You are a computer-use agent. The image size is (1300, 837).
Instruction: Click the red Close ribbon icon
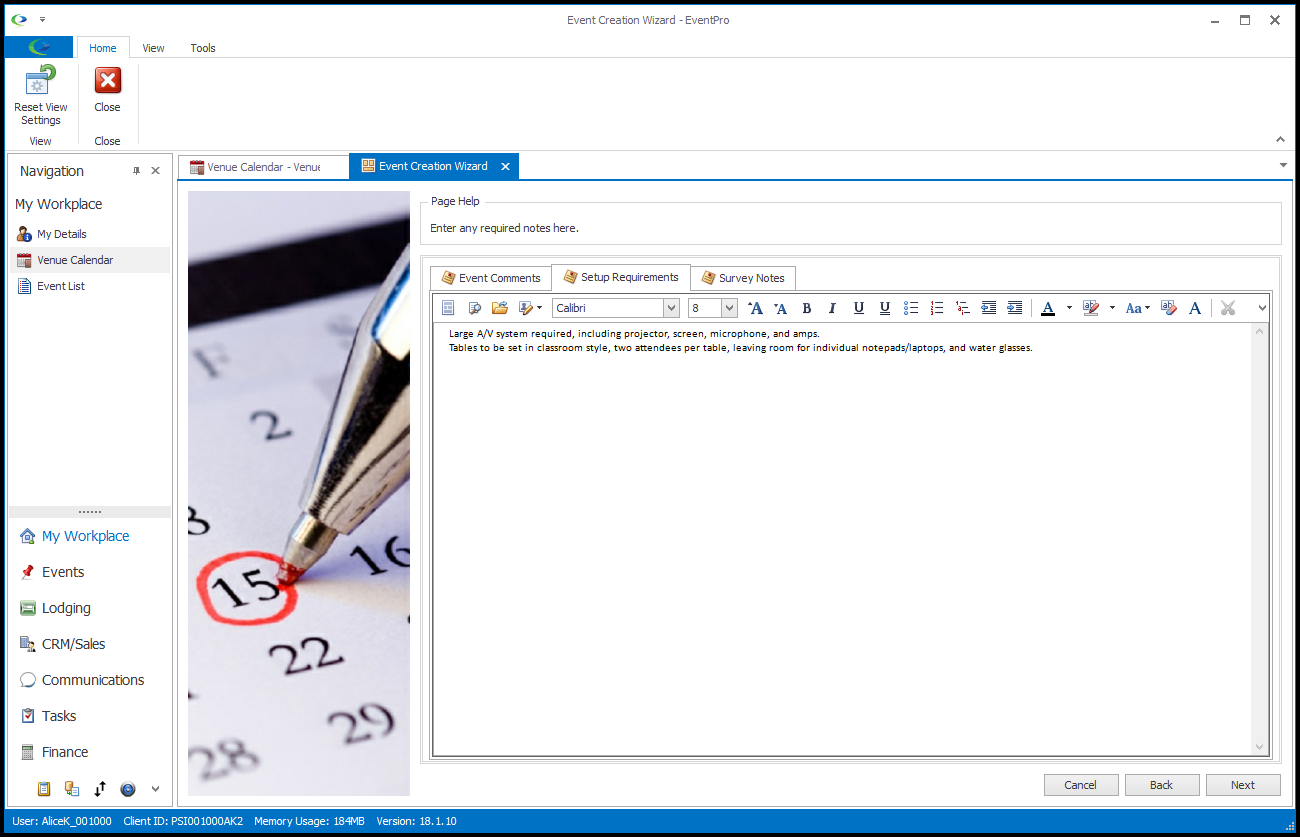click(x=107, y=80)
